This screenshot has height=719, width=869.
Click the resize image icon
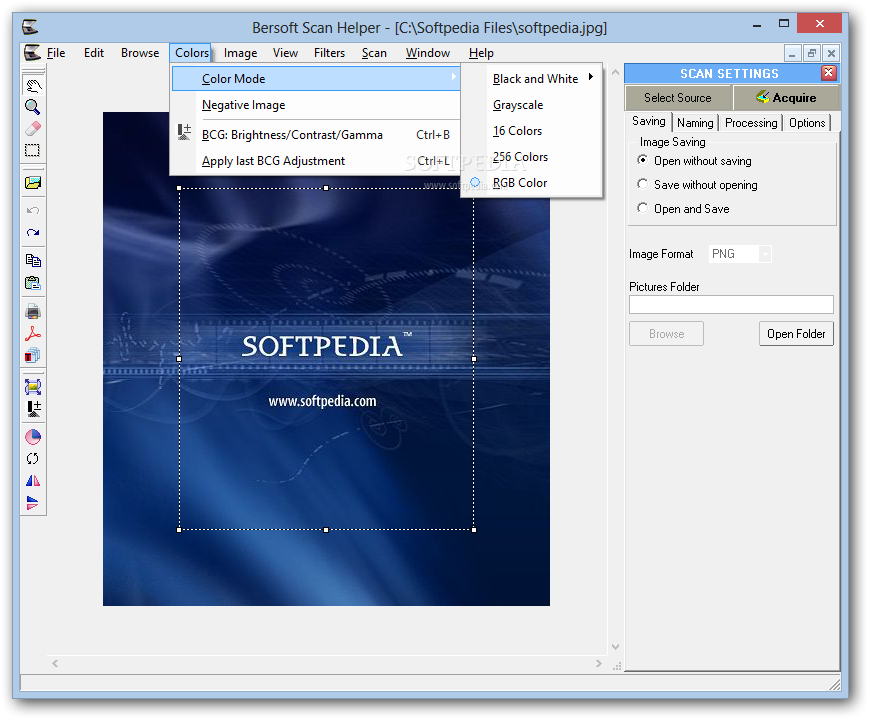click(x=33, y=386)
